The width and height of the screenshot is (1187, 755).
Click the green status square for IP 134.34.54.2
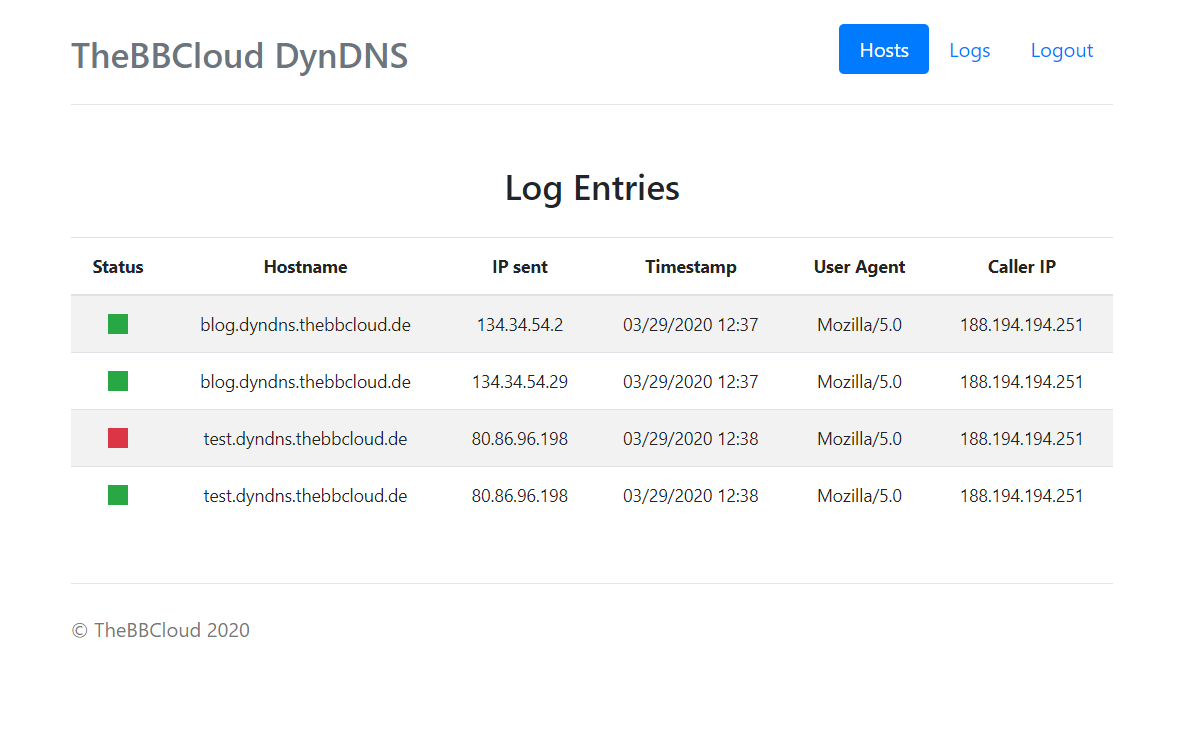click(118, 324)
